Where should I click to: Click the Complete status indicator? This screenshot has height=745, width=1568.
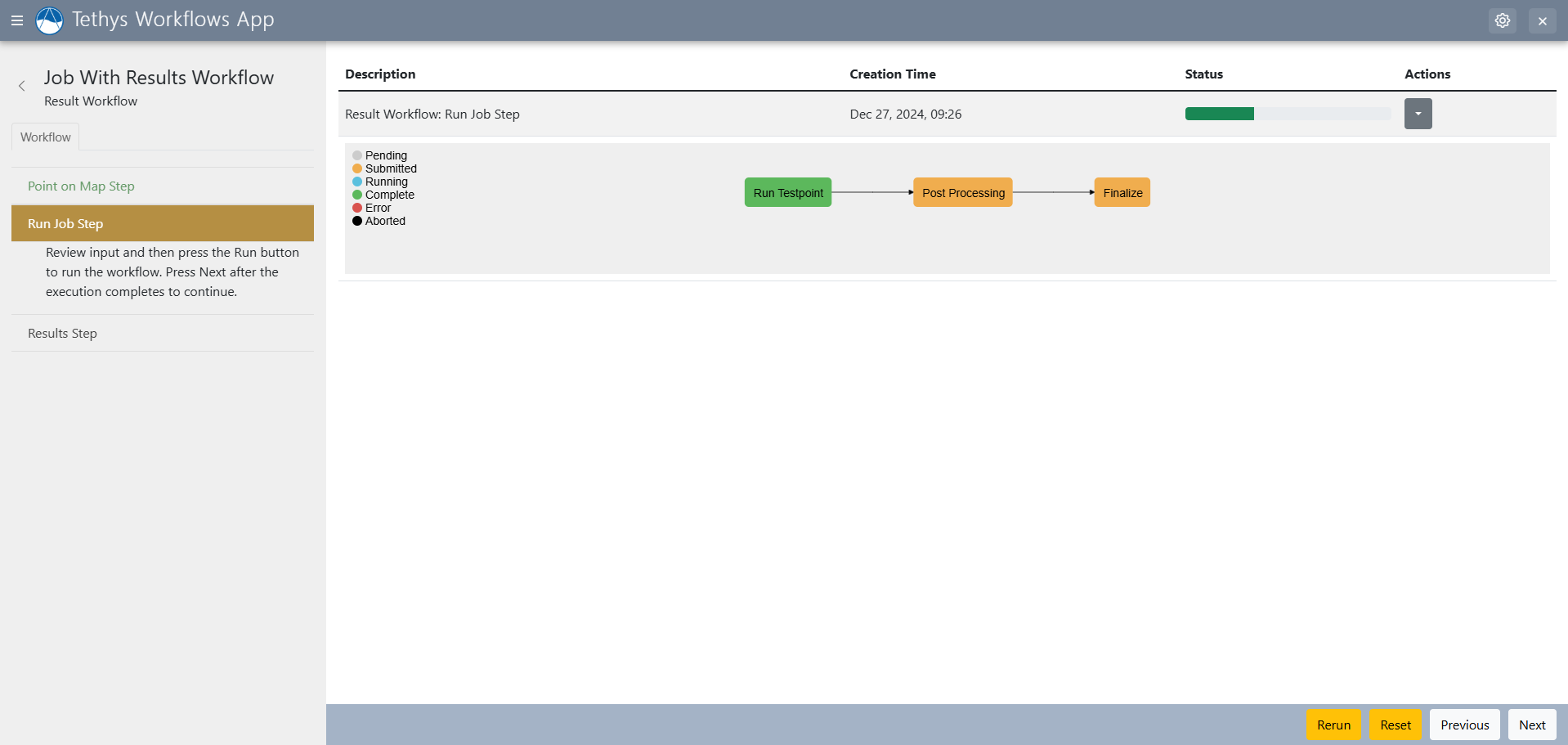[356, 195]
